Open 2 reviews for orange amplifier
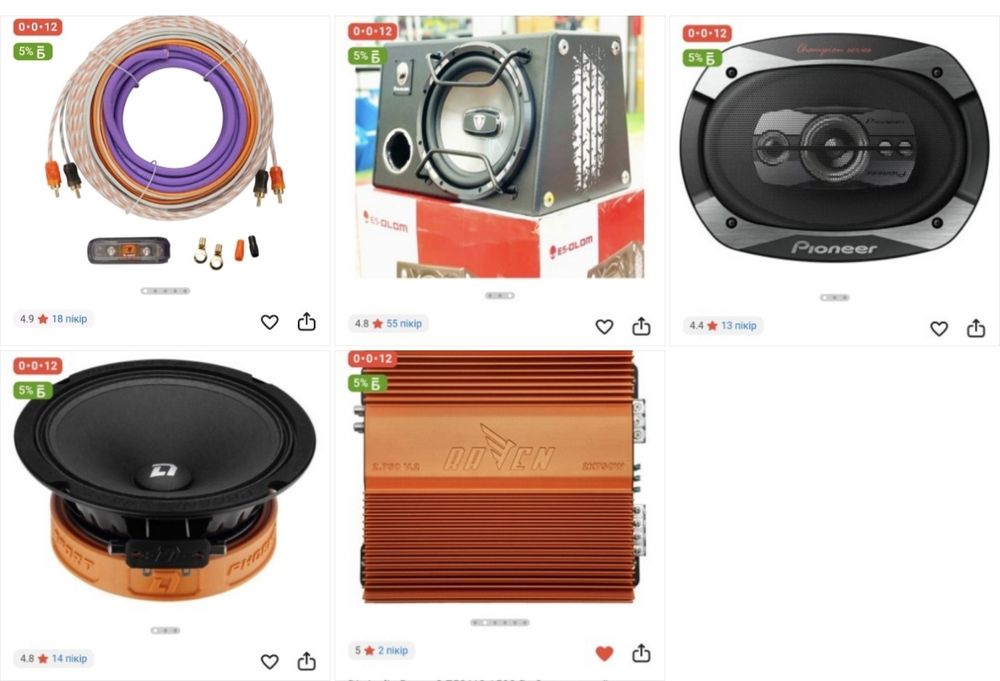Screen dimensions: 1000x681 coord(392,650)
